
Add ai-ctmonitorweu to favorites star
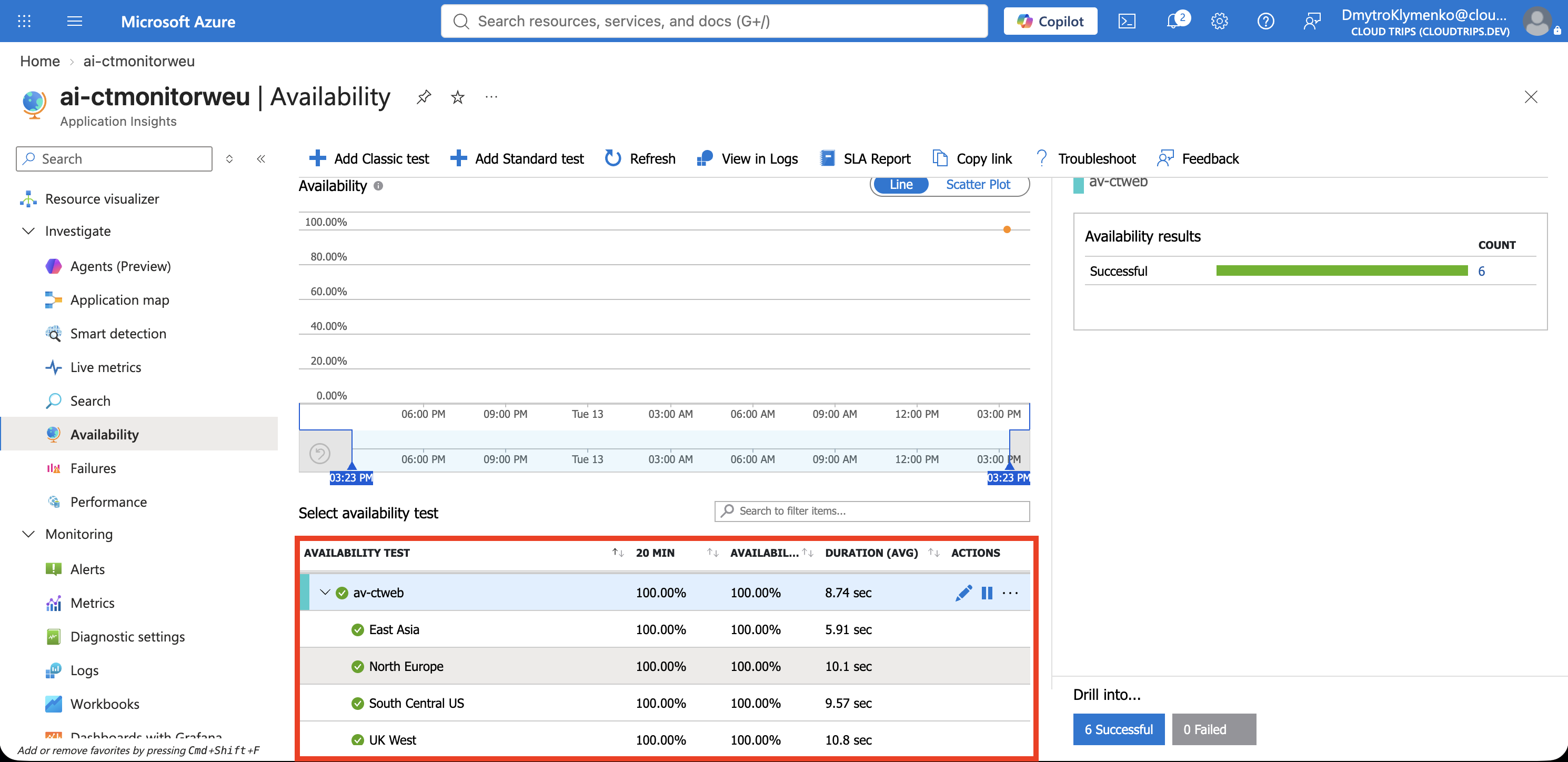[458, 97]
